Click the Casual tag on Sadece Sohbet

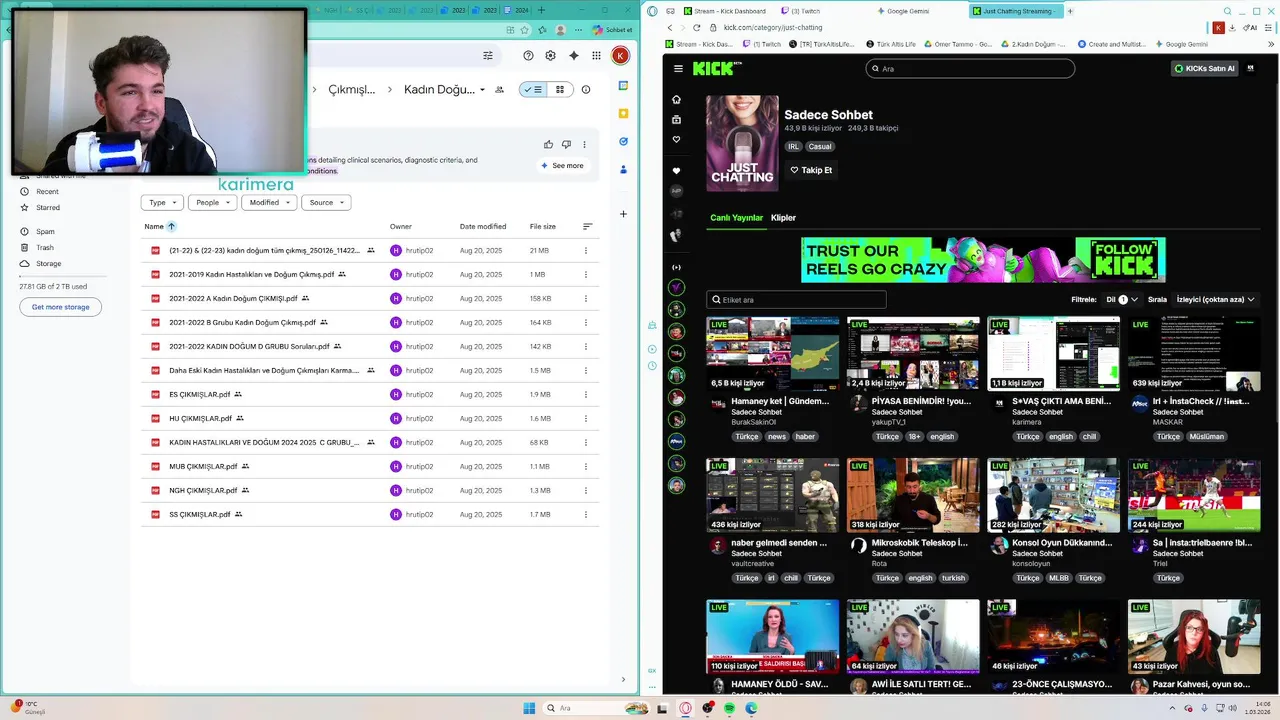click(820, 147)
